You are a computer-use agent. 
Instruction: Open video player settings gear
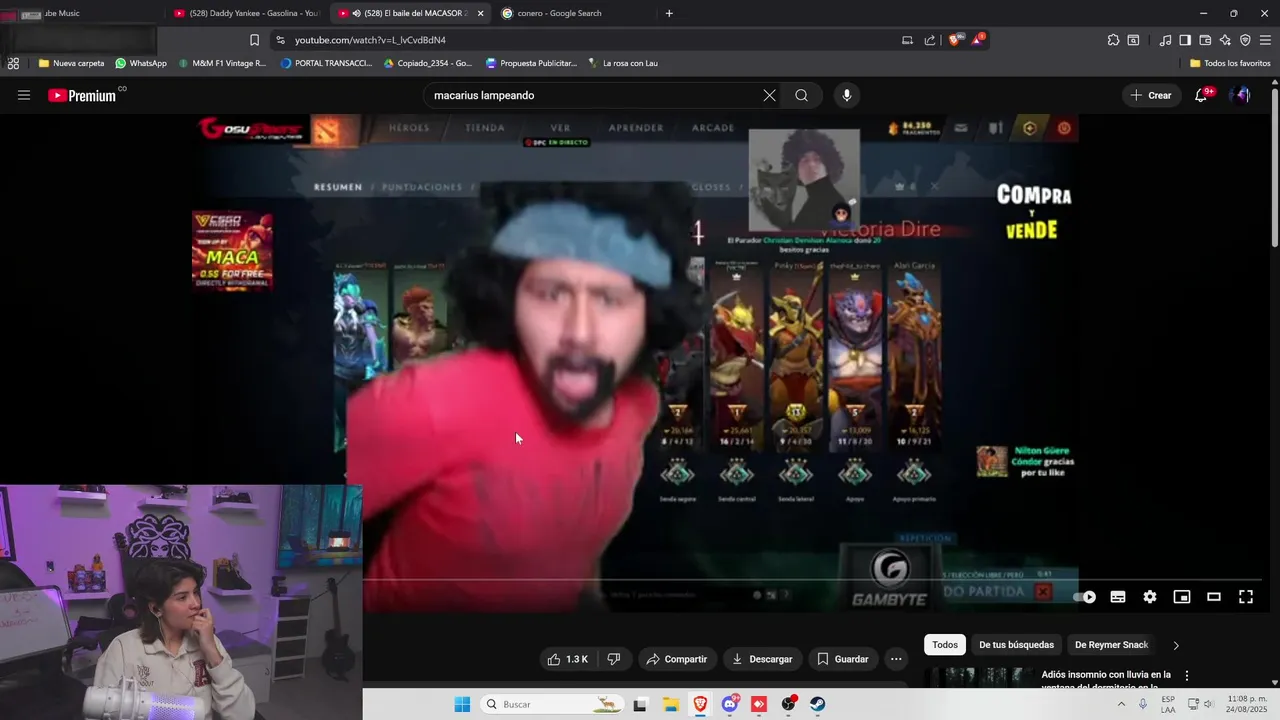coord(1150,597)
